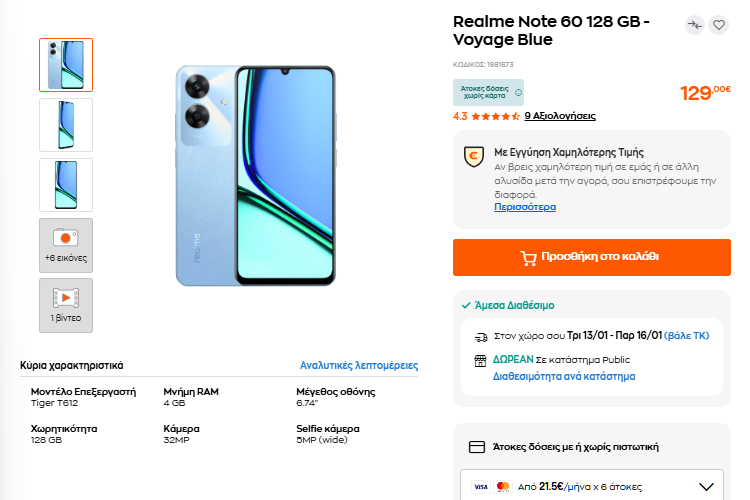Add phone to wishlist with heart icon
Image resolution: width=750 pixels, height=500 pixels.
[x=718, y=25]
